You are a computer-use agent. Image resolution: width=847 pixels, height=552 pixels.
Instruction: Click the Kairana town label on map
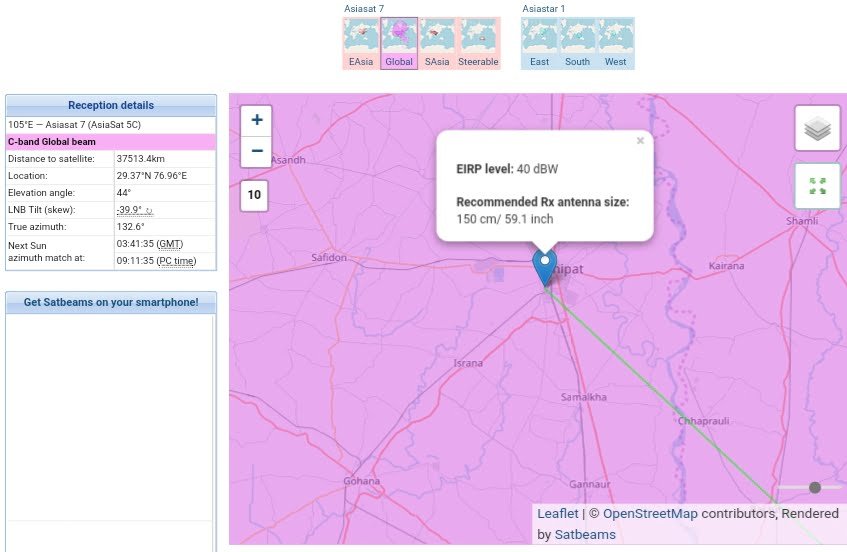pyautogui.click(x=726, y=266)
